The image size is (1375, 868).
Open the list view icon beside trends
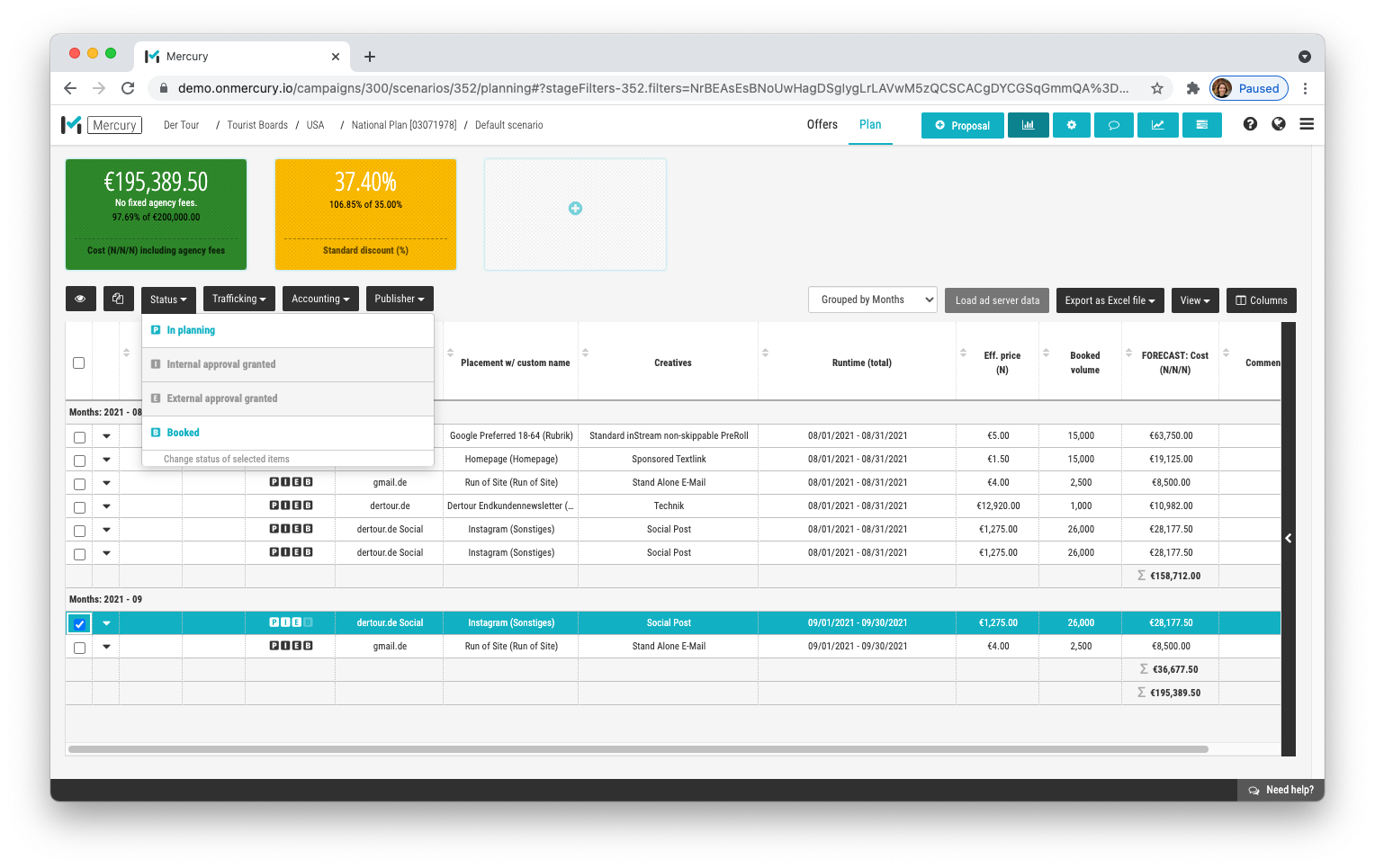tap(1201, 125)
